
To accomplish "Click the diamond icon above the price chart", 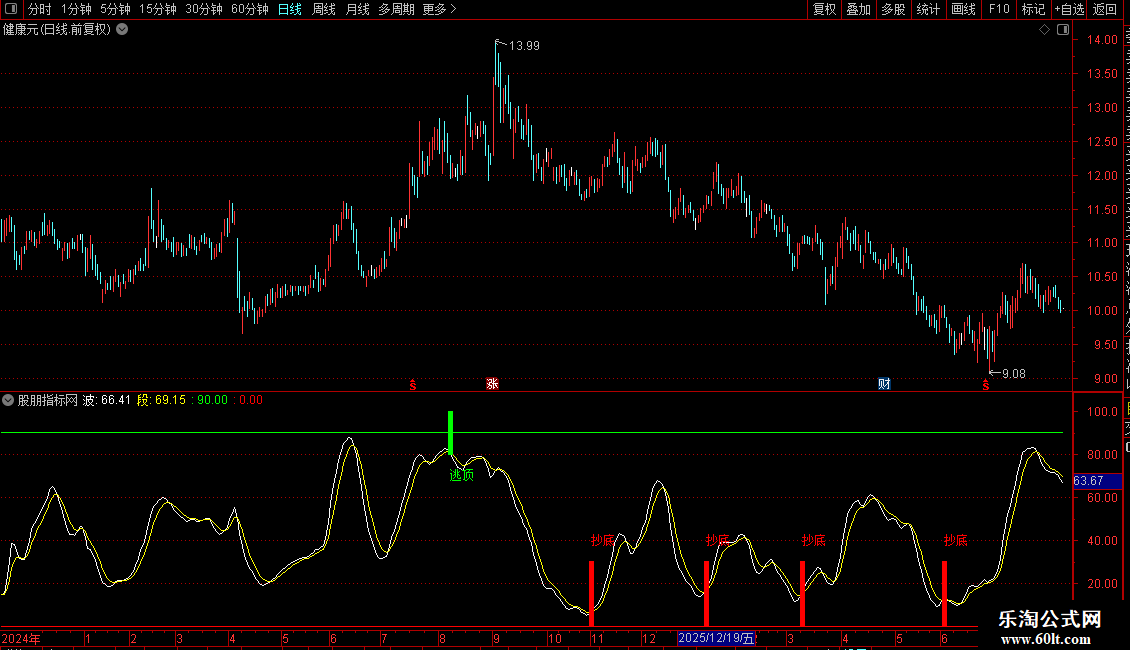I will coord(1044,30).
